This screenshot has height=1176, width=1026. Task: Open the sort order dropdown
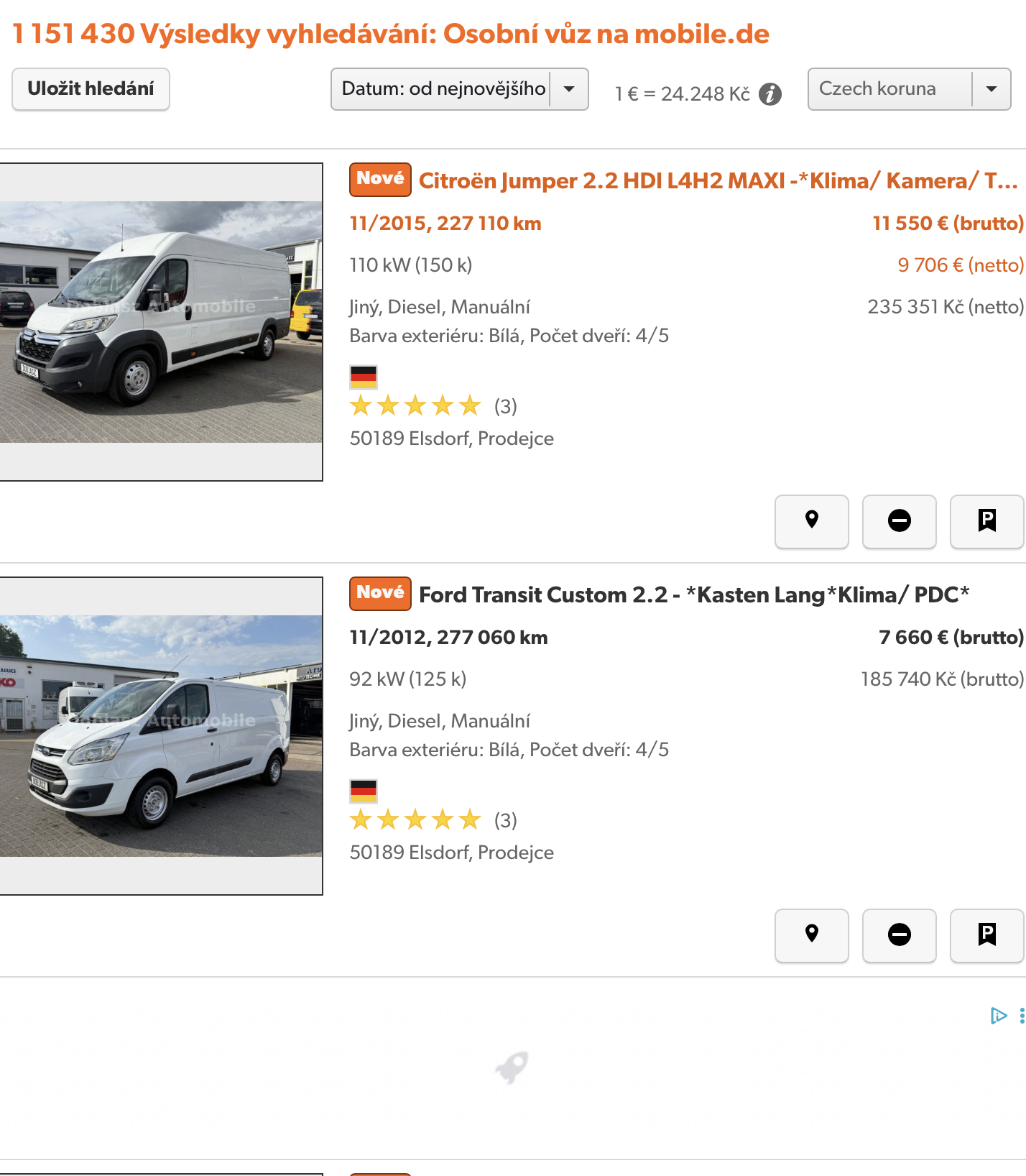pyautogui.click(x=460, y=89)
